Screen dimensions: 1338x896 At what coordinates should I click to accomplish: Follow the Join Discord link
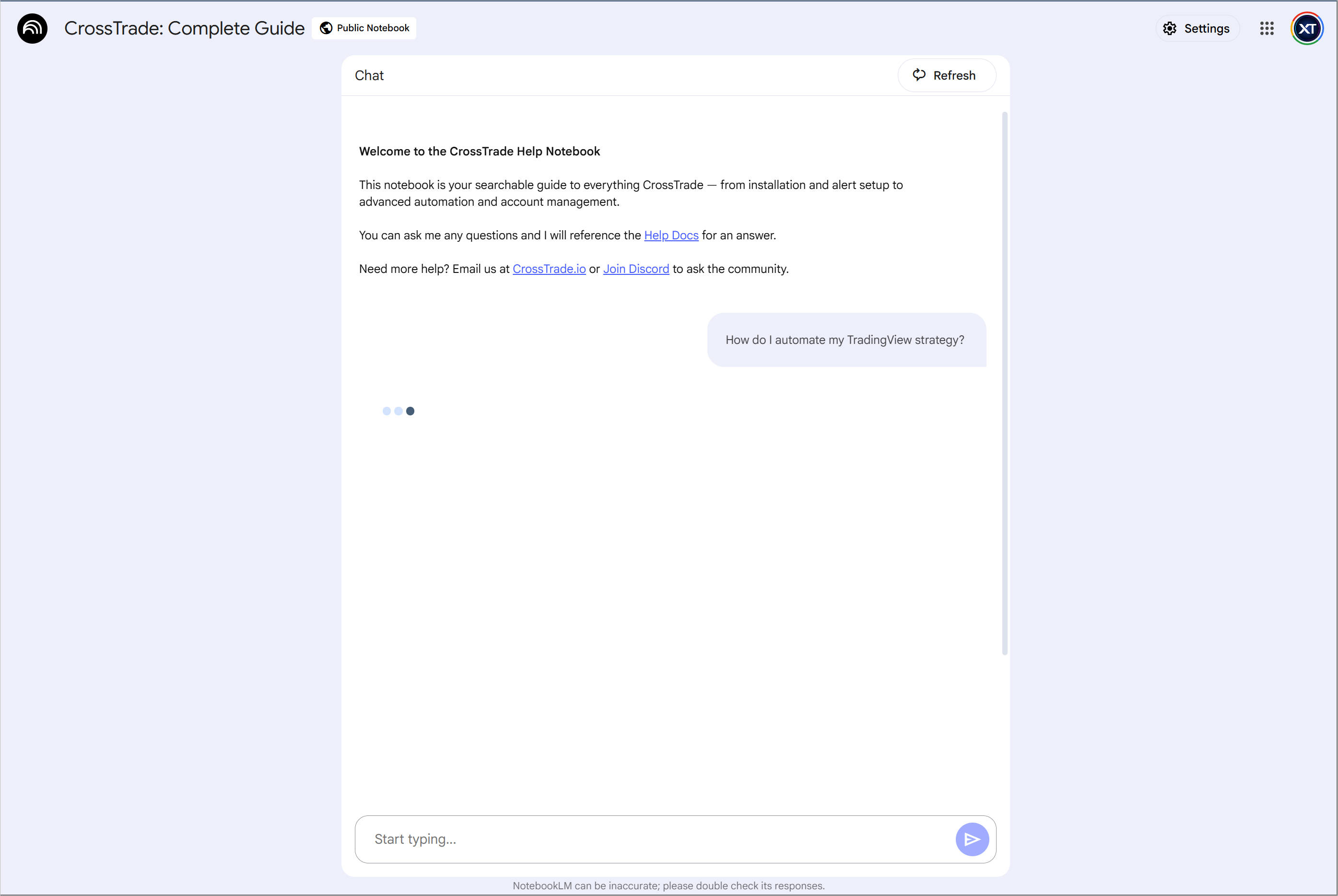(636, 269)
